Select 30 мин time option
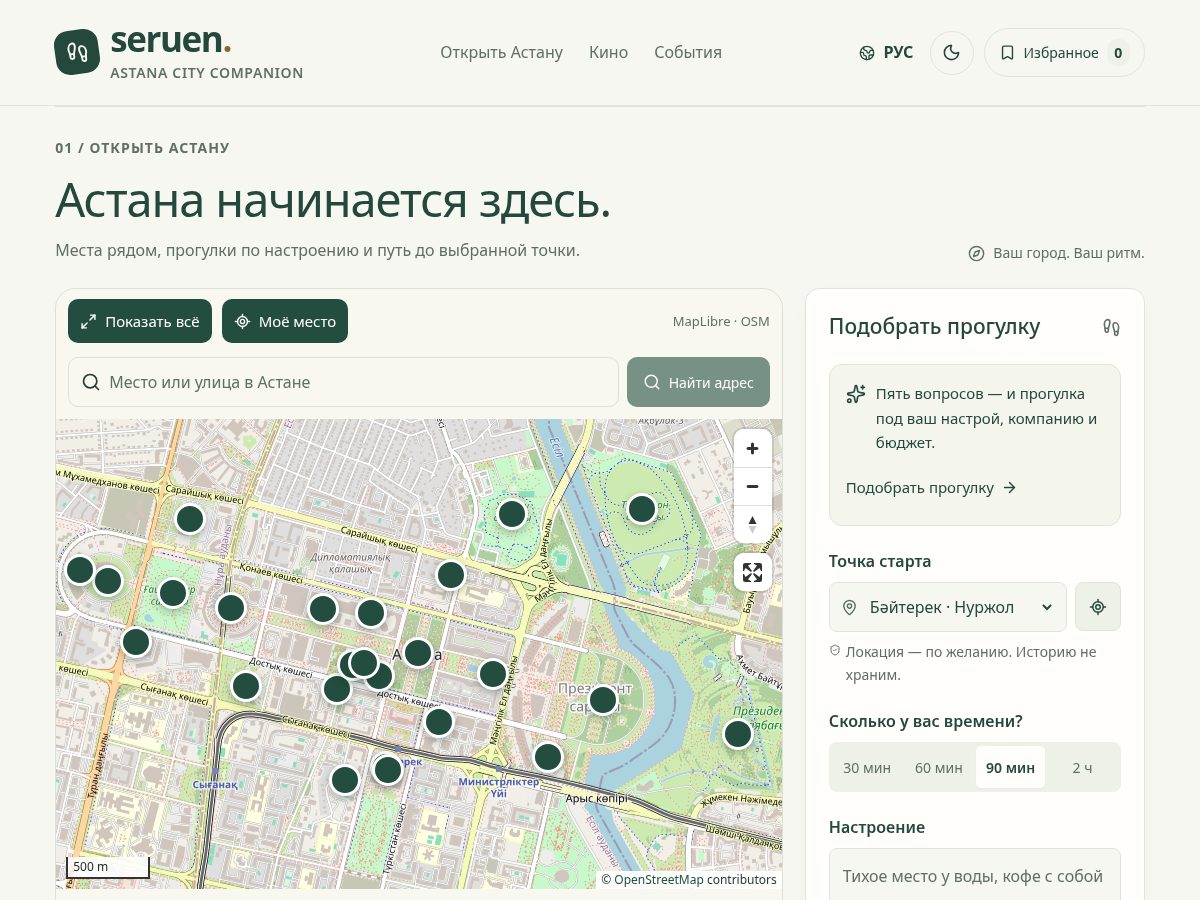Viewport: 1200px width, 900px height. click(867, 768)
